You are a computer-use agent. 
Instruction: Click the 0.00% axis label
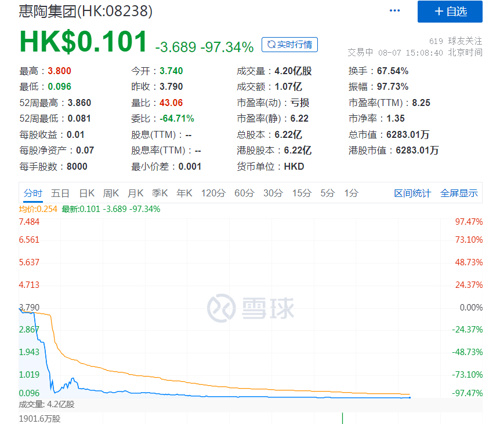tap(471, 307)
